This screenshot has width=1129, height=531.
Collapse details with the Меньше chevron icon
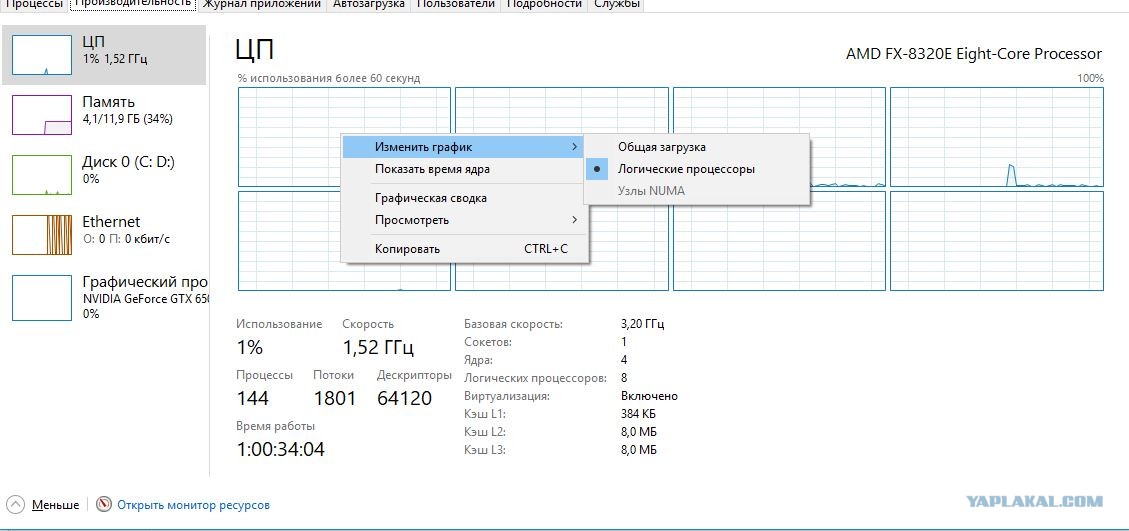click(x=16, y=504)
